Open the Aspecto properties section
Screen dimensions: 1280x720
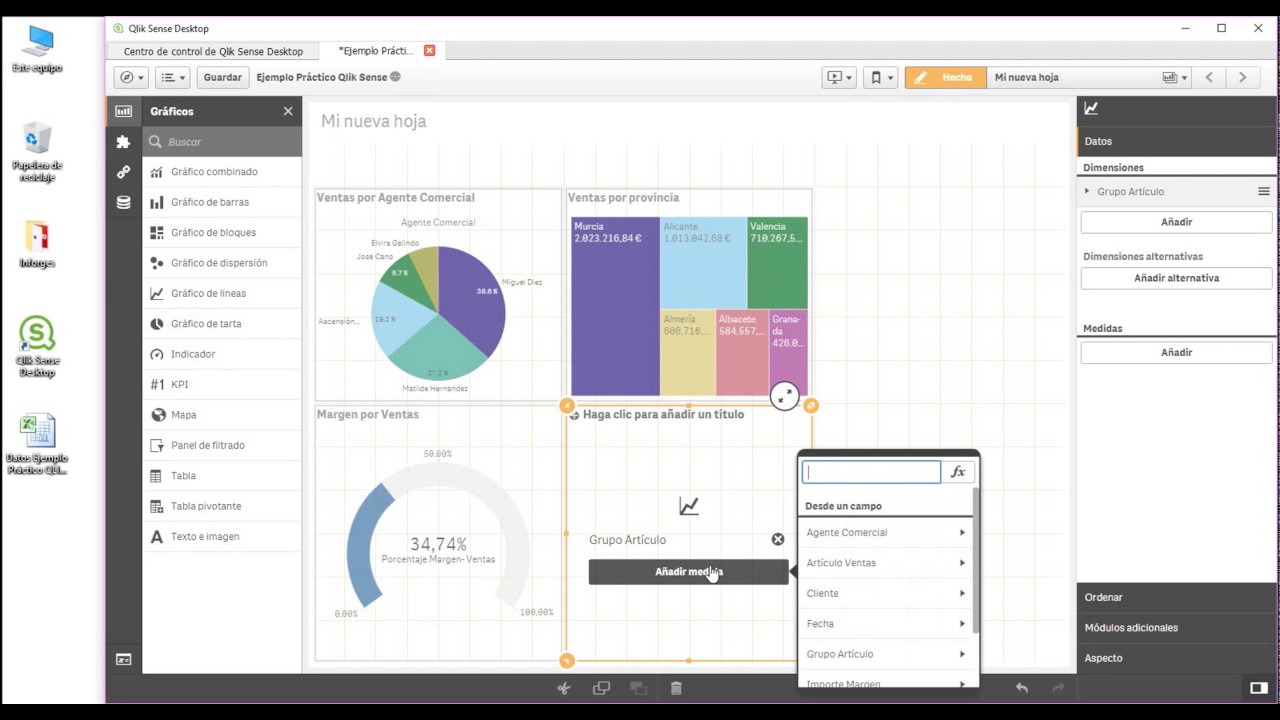coord(1176,658)
